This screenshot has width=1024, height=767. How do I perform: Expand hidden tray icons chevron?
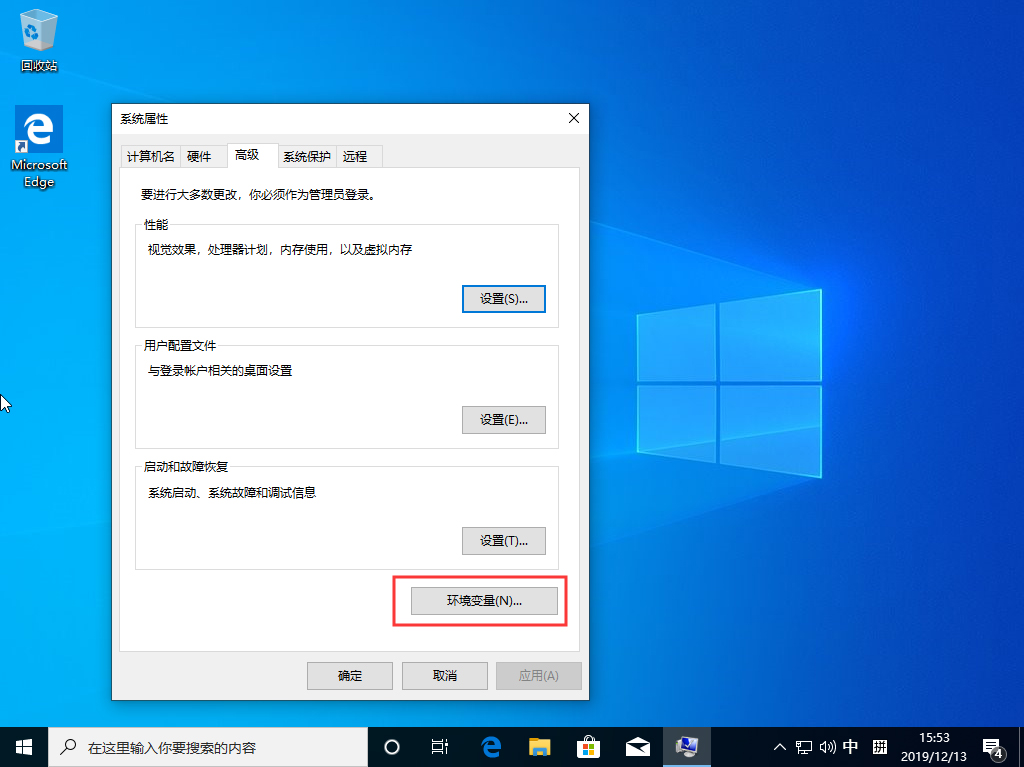[779, 746]
